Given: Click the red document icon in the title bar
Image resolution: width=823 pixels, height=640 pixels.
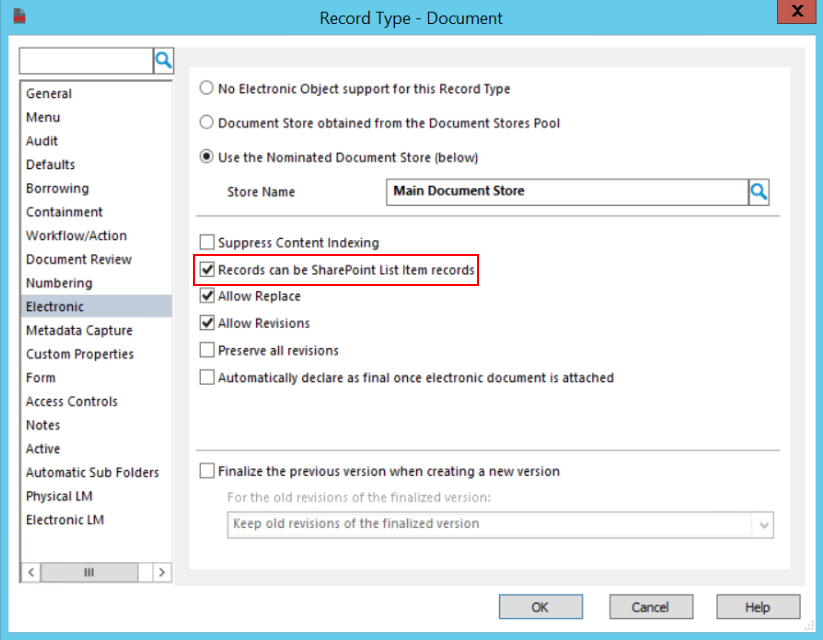Looking at the screenshot, I should pos(19,17).
